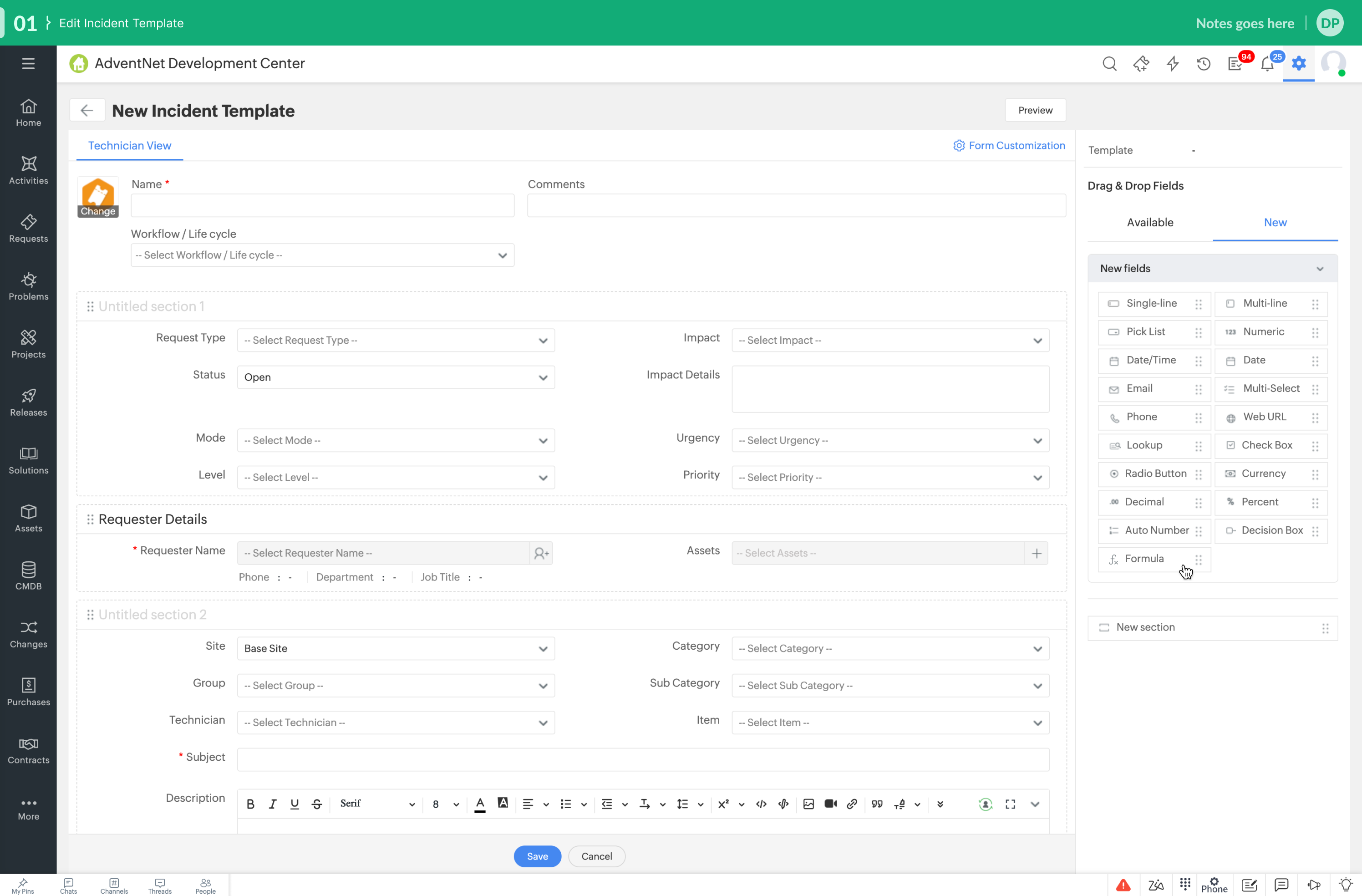Image resolution: width=1362 pixels, height=896 pixels.
Task: Click the plus icon beside Assets field
Action: (1037, 553)
